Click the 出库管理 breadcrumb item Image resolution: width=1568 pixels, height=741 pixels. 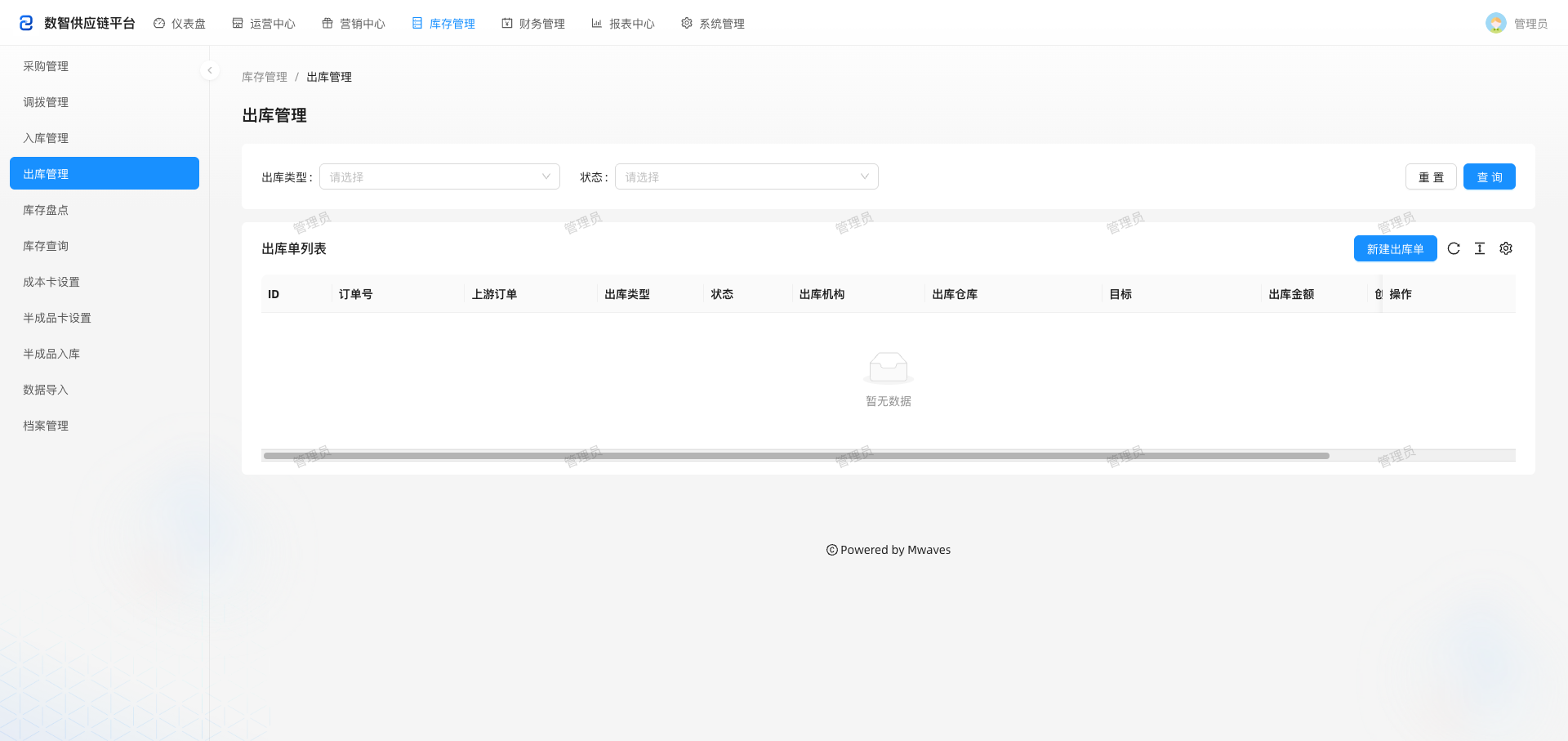(329, 77)
